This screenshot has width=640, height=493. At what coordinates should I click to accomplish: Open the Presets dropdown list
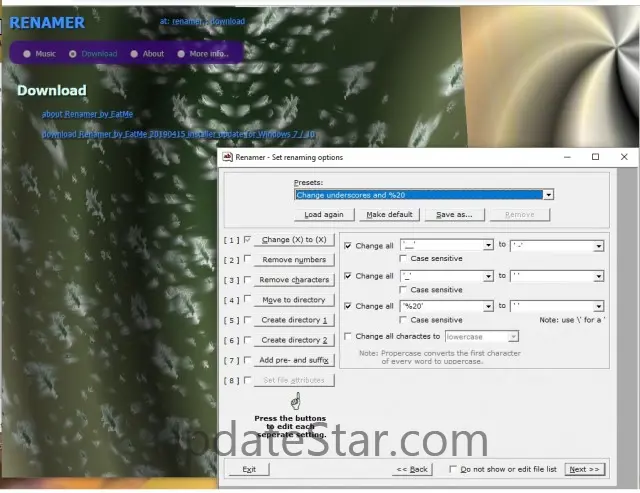tap(548, 195)
